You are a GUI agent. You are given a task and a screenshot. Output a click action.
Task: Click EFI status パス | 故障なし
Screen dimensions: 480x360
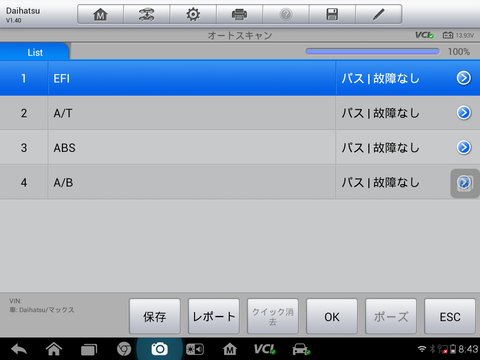[380, 79]
